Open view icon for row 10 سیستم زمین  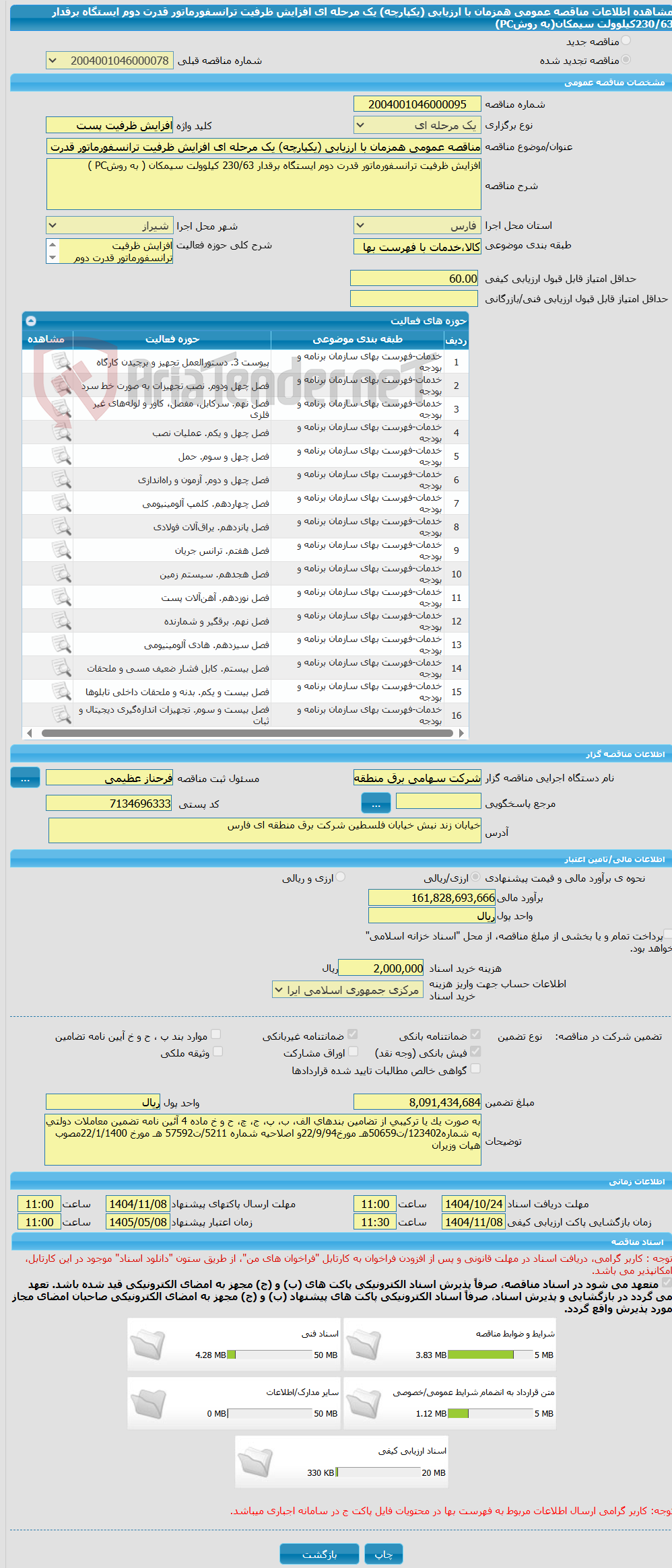point(61,574)
